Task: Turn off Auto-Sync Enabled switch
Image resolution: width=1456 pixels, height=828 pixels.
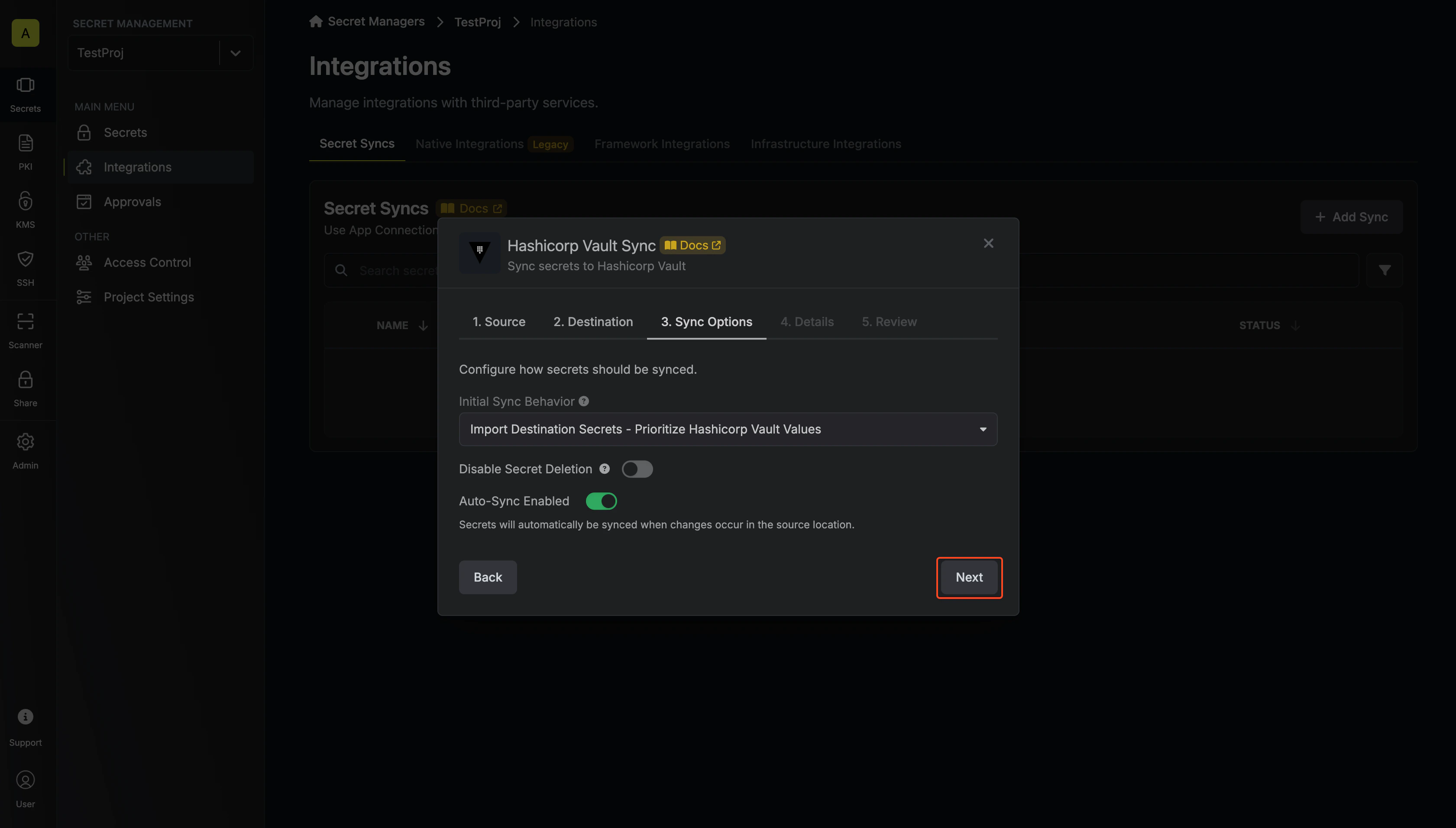Action: pos(601,501)
